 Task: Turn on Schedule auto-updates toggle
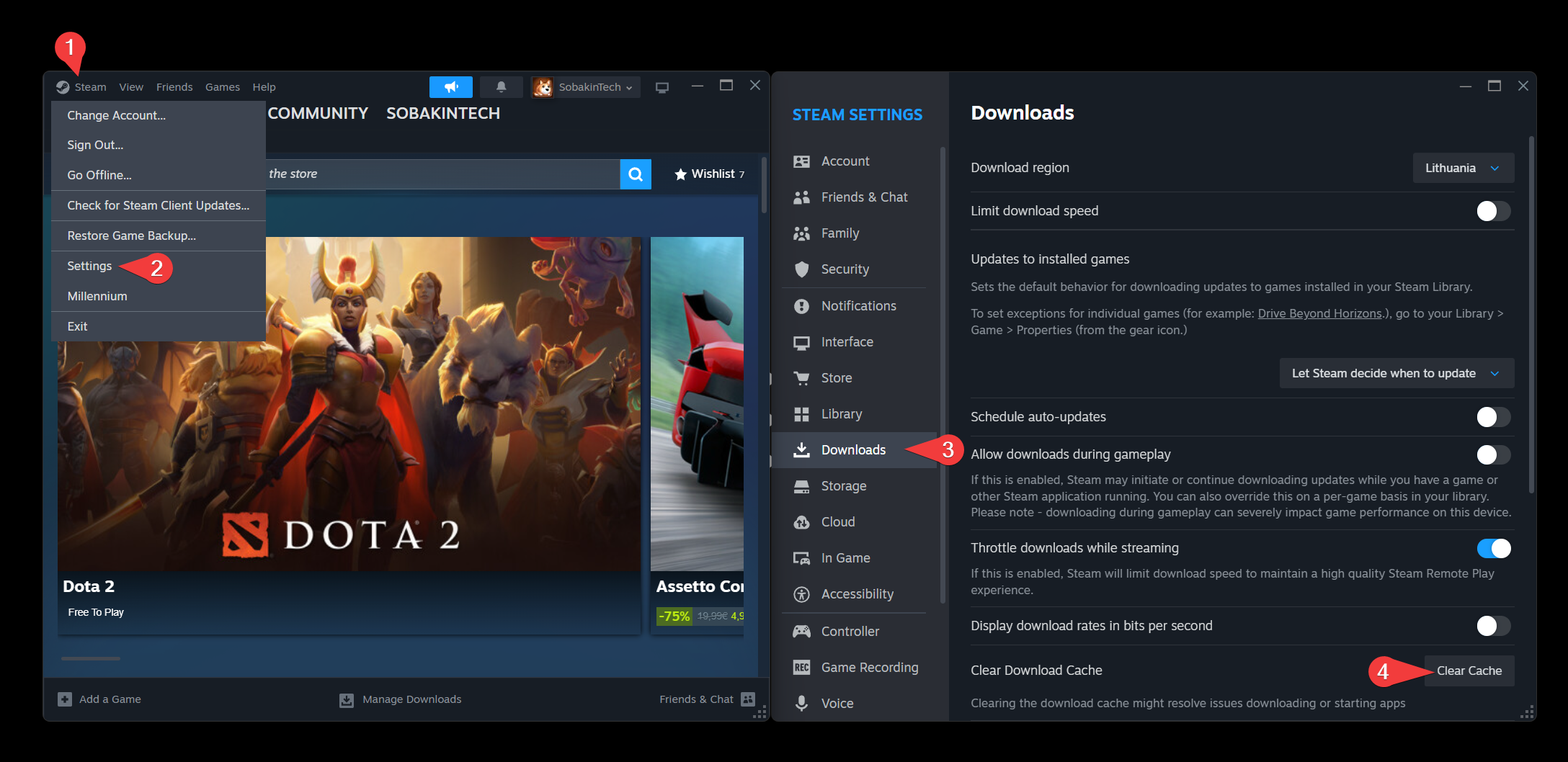(1492, 417)
